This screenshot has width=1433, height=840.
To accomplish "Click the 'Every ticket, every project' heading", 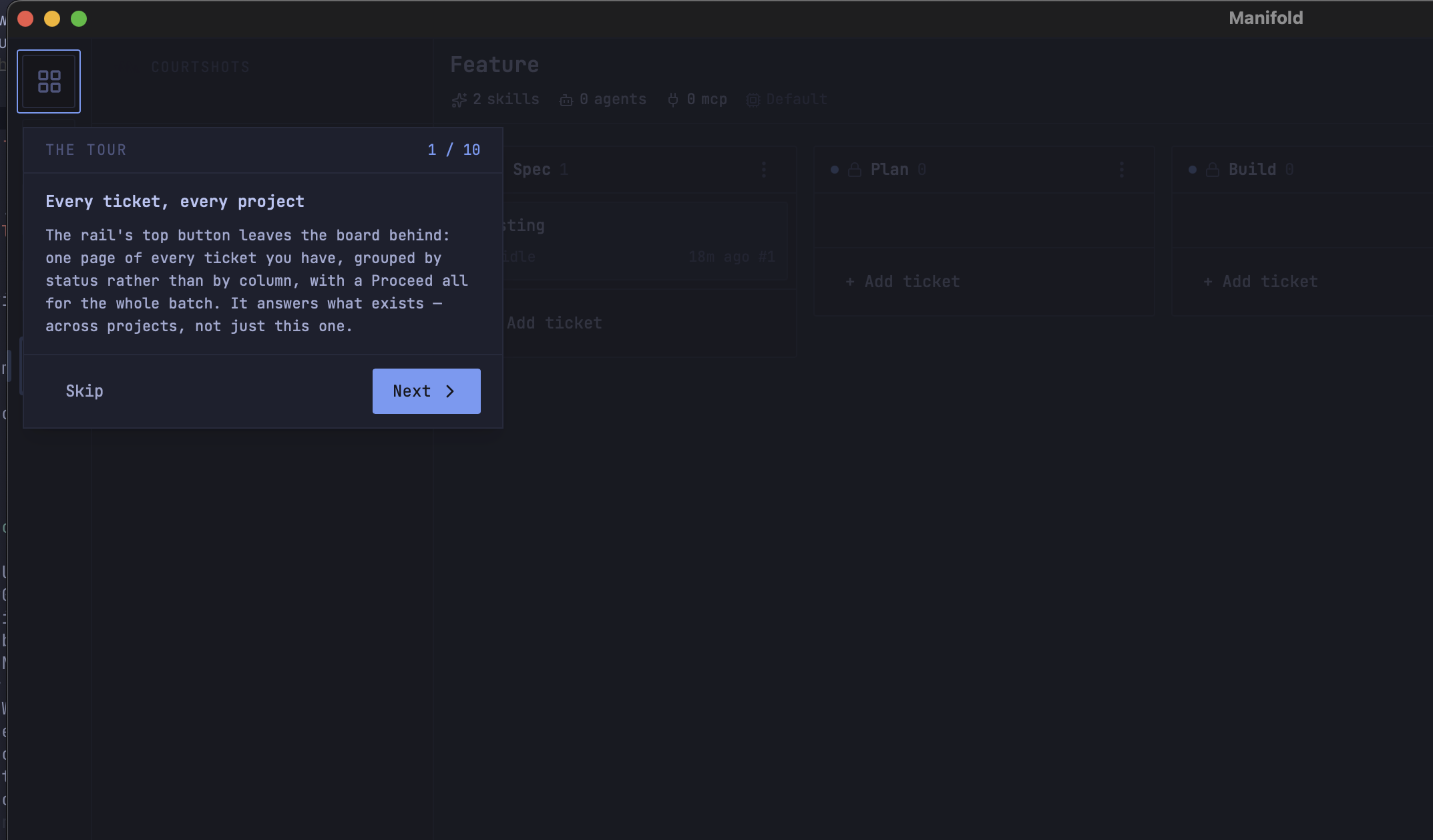I will [175, 202].
